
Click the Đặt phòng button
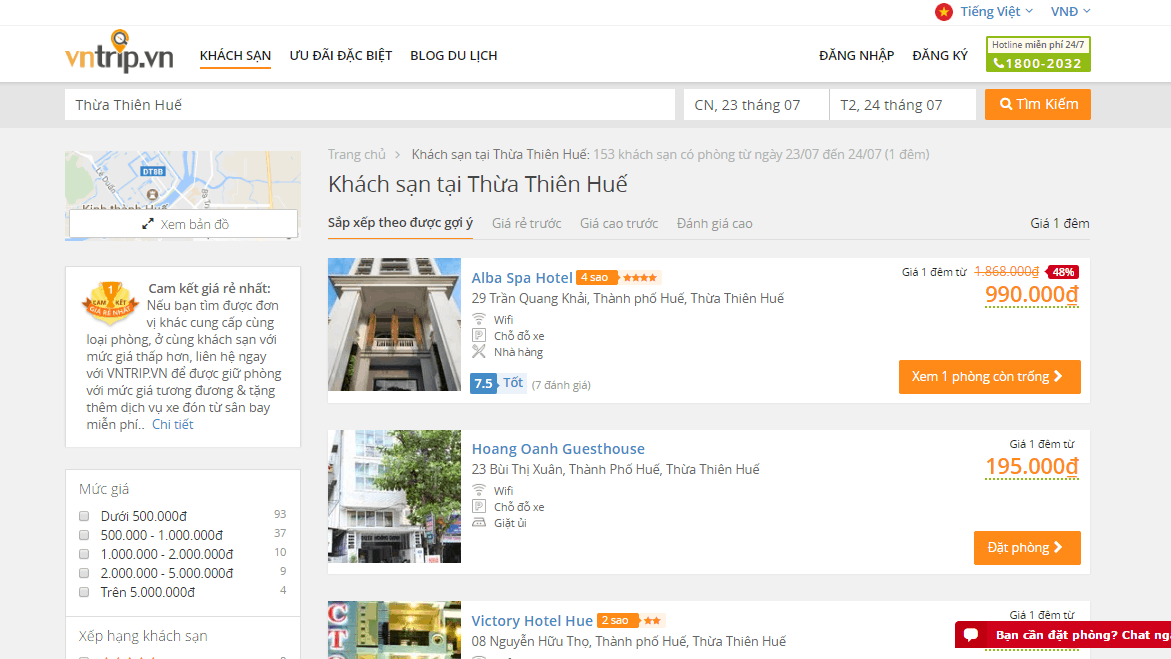coord(1027,548)
